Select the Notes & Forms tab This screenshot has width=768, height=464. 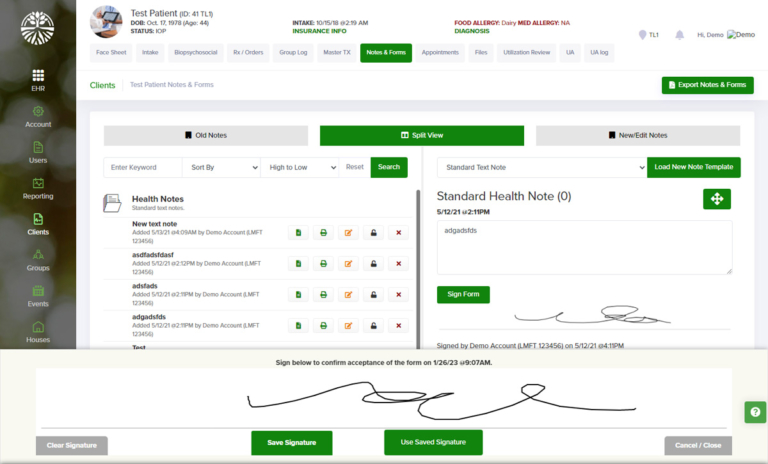coord(386,52)
